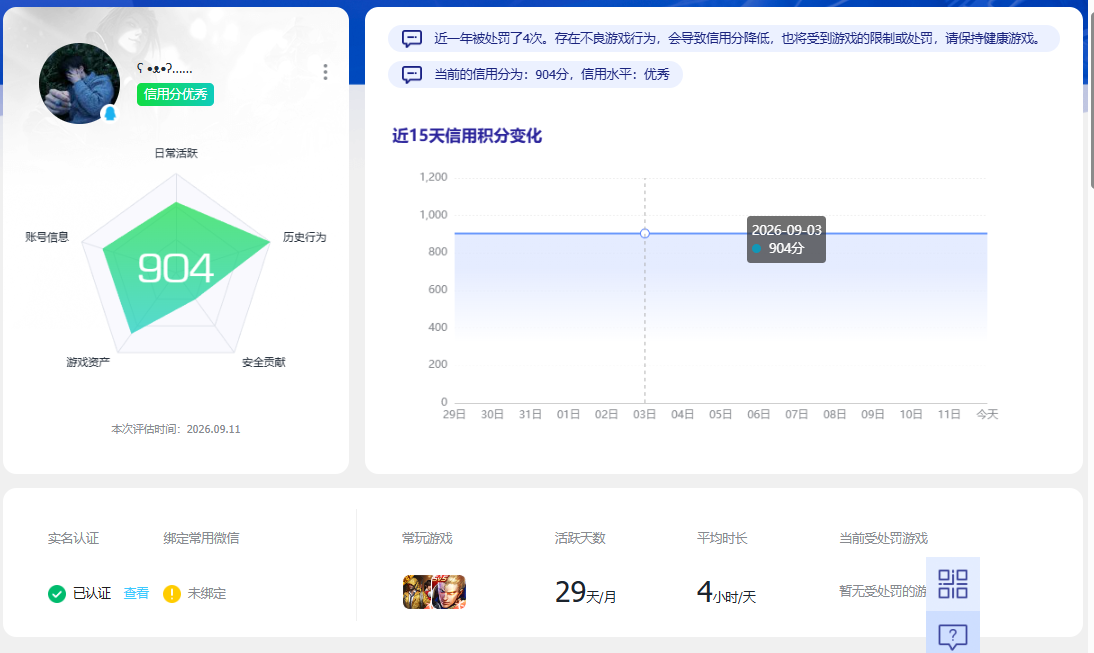Viewport: 1094px width, 653px height.
Task: Click the 当前受处罚游戏 column heading
Action: click(x=883, y=538)
